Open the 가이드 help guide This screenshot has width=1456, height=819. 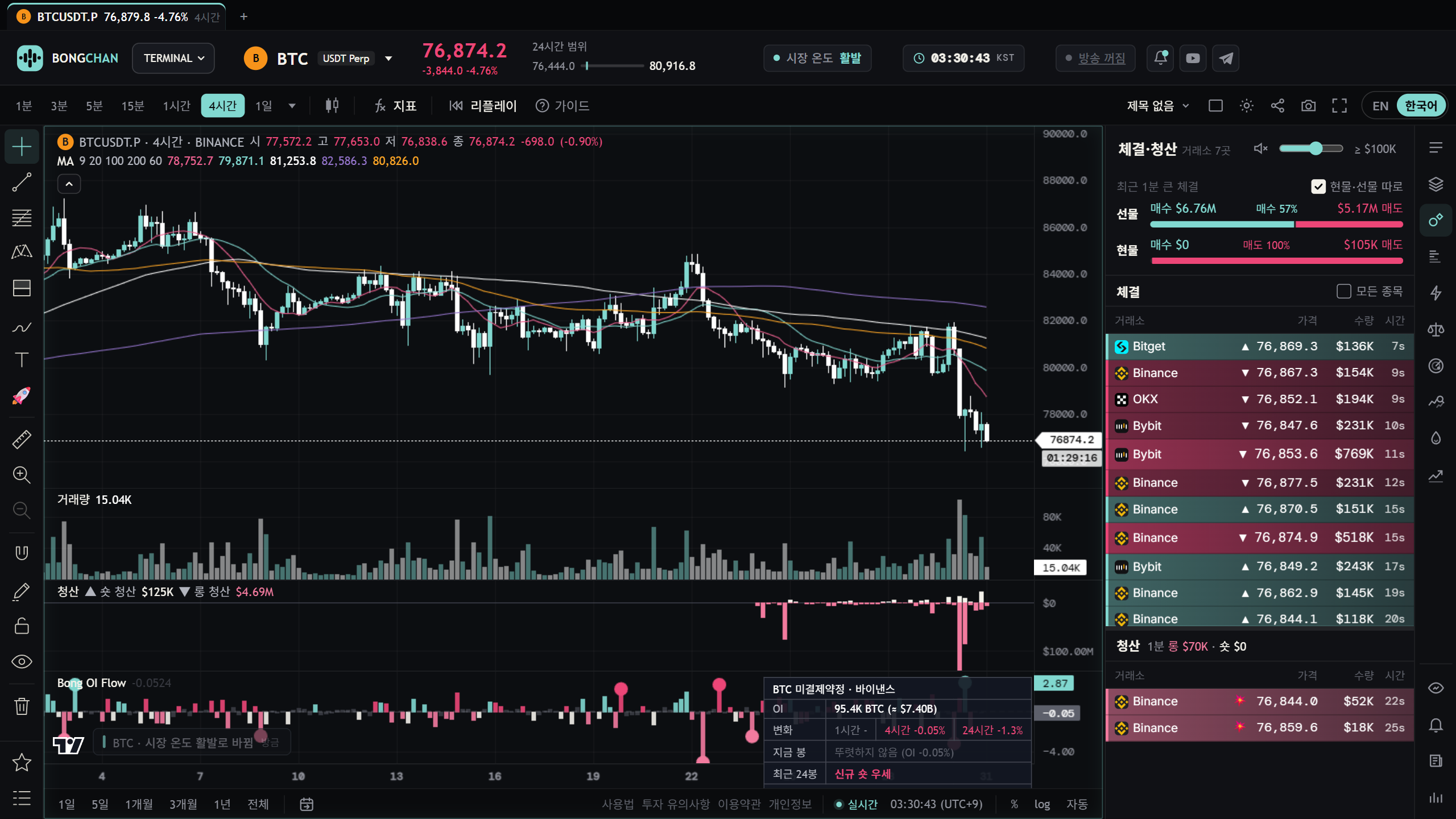click(562, 106)
